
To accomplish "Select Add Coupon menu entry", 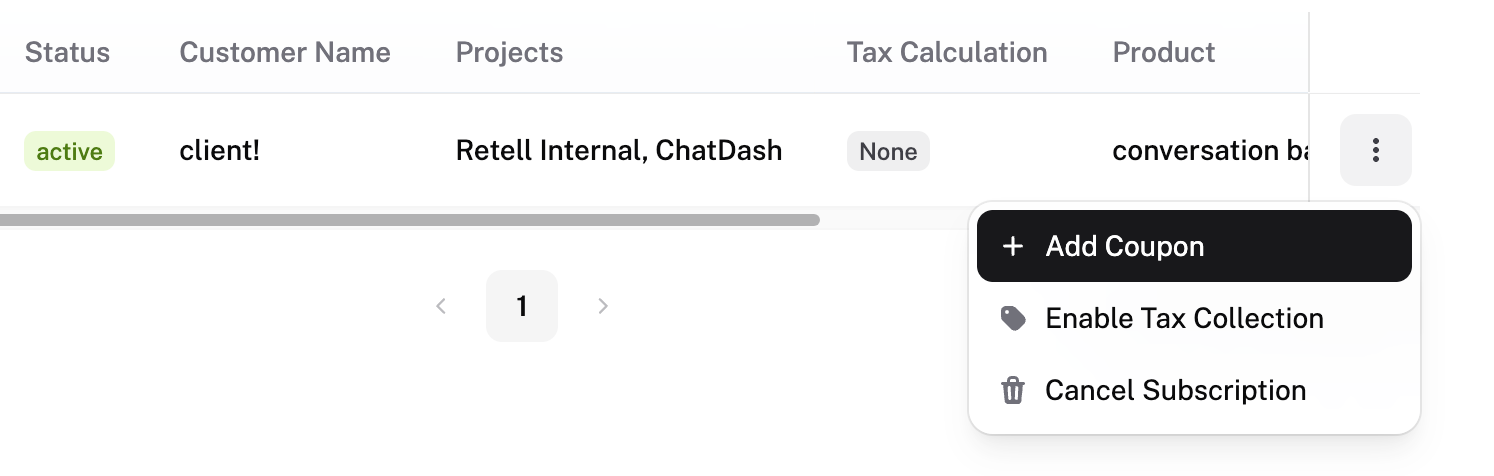I will click(1194, 246).
